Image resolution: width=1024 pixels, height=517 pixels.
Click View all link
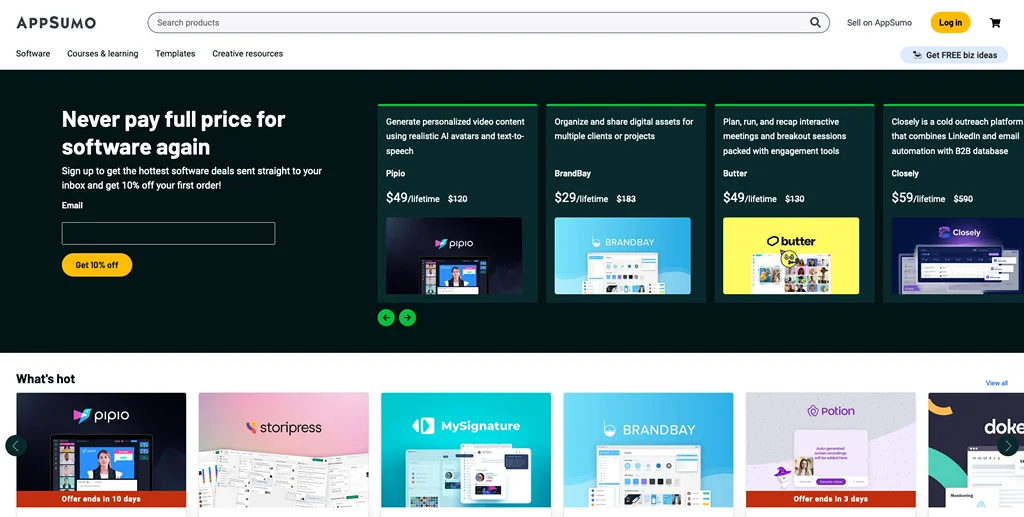tap(997, 383)
